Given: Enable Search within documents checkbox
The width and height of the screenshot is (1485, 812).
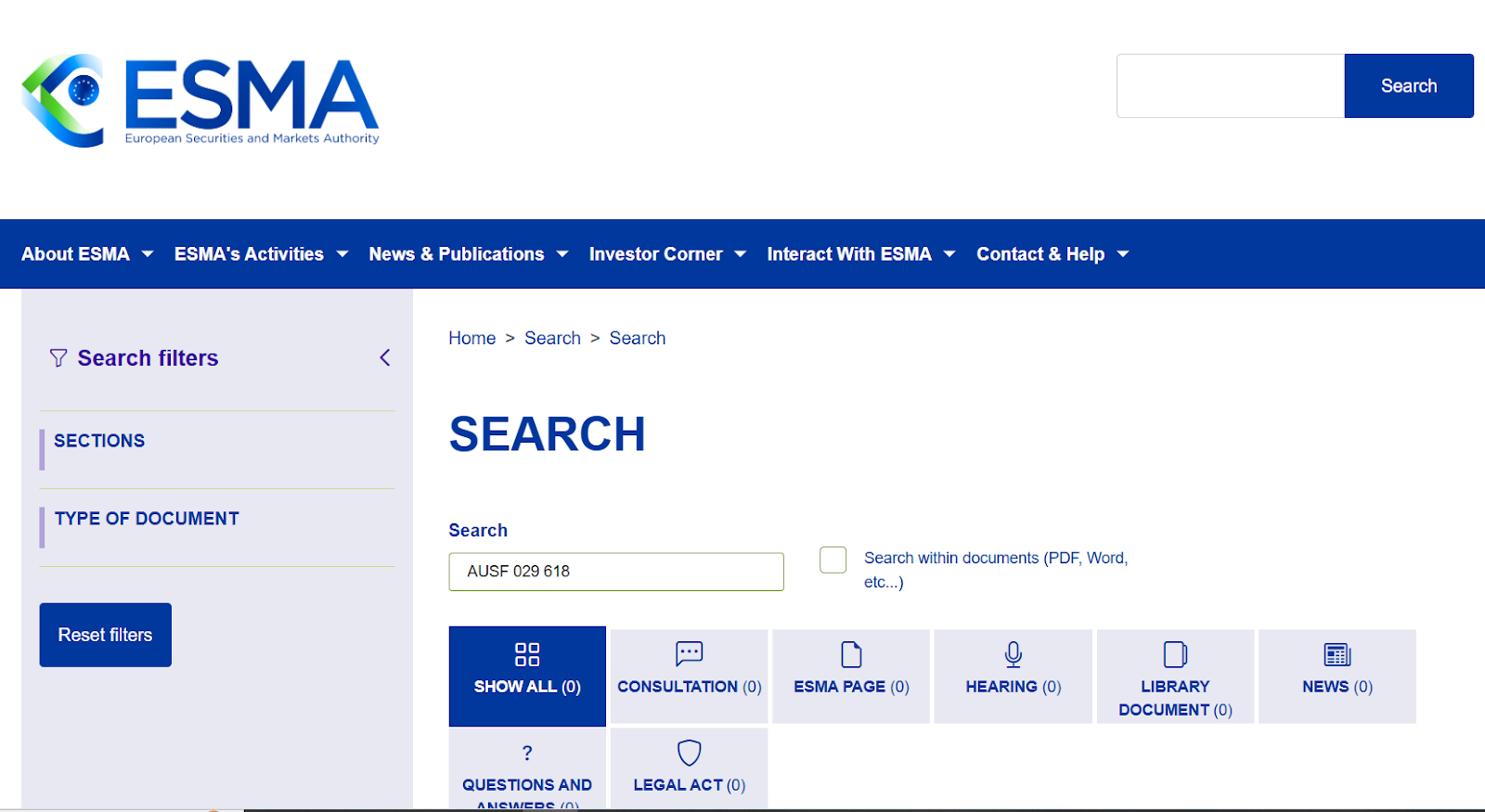Looking at the screenshot, I should pyautogui.click(x=833, y=560).
